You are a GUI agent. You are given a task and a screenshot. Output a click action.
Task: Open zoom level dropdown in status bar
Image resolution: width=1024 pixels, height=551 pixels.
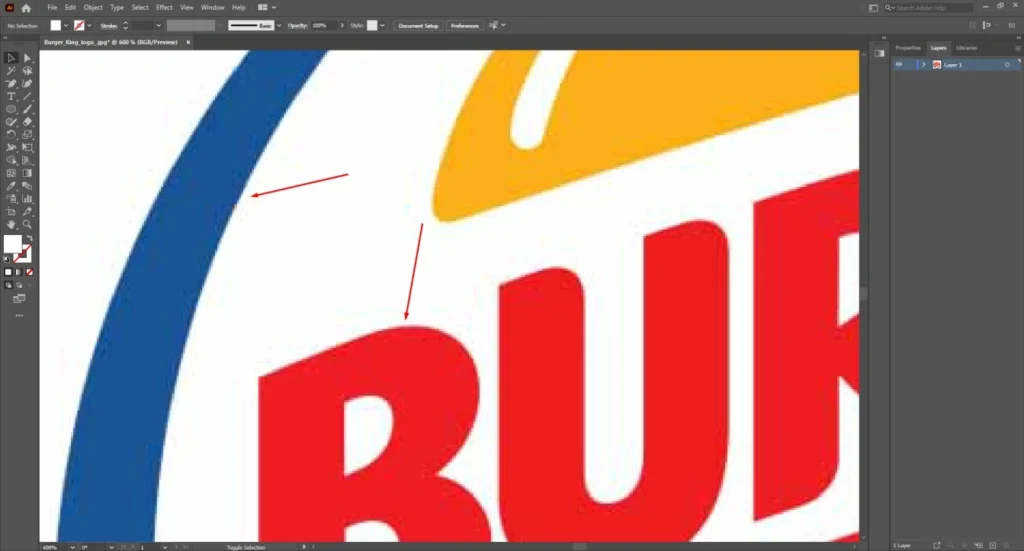pos(72,547)
